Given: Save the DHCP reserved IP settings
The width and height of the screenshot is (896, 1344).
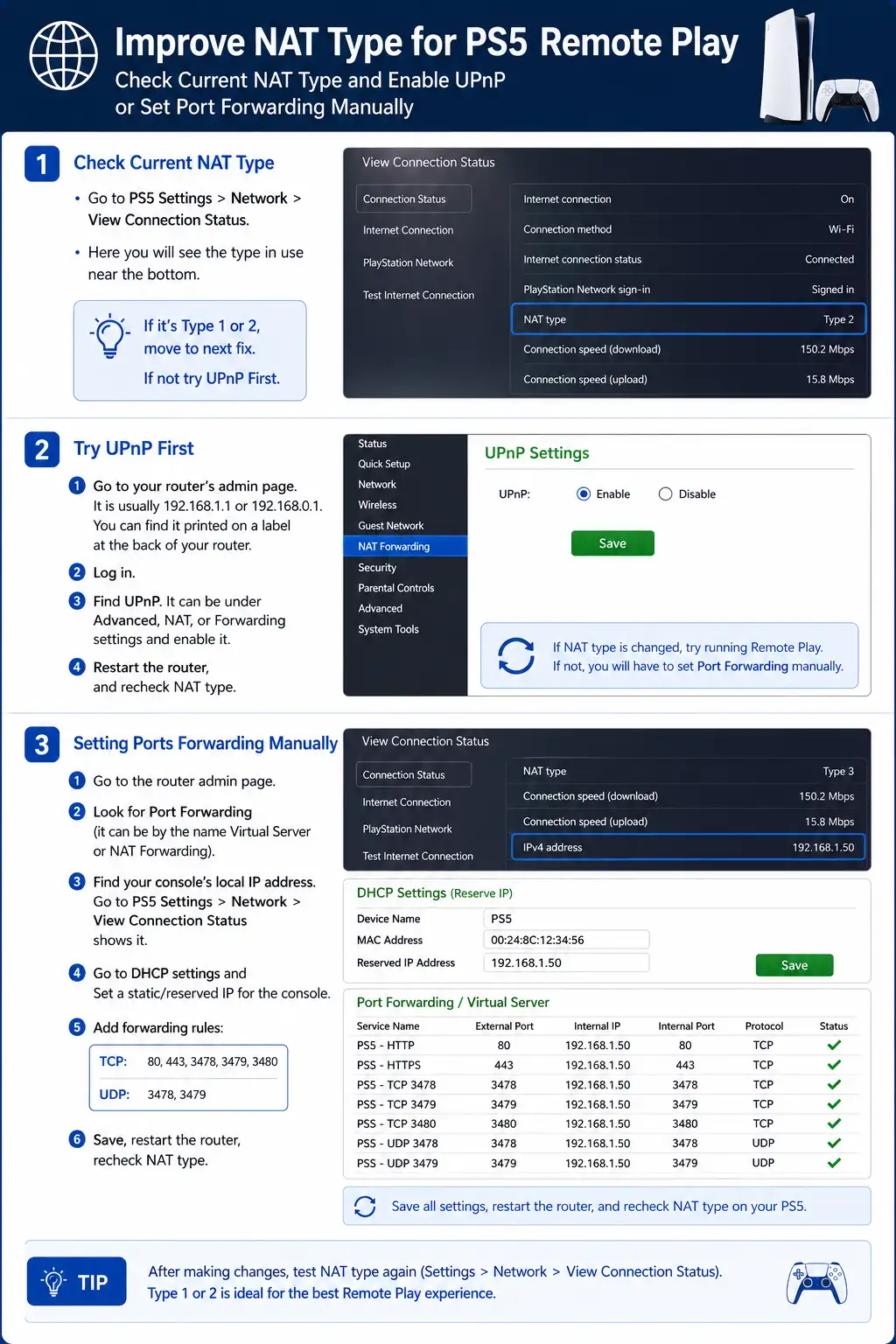Looking at the screenshot, I should [794, 965].
